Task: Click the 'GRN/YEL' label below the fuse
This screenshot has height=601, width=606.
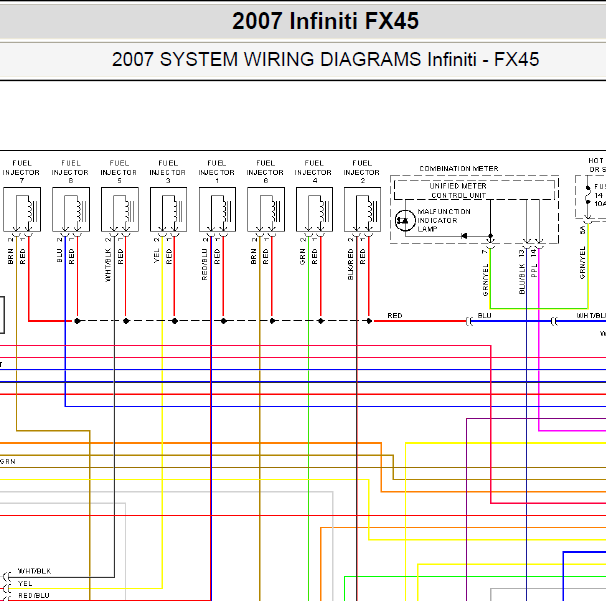Action: [582, 262]
